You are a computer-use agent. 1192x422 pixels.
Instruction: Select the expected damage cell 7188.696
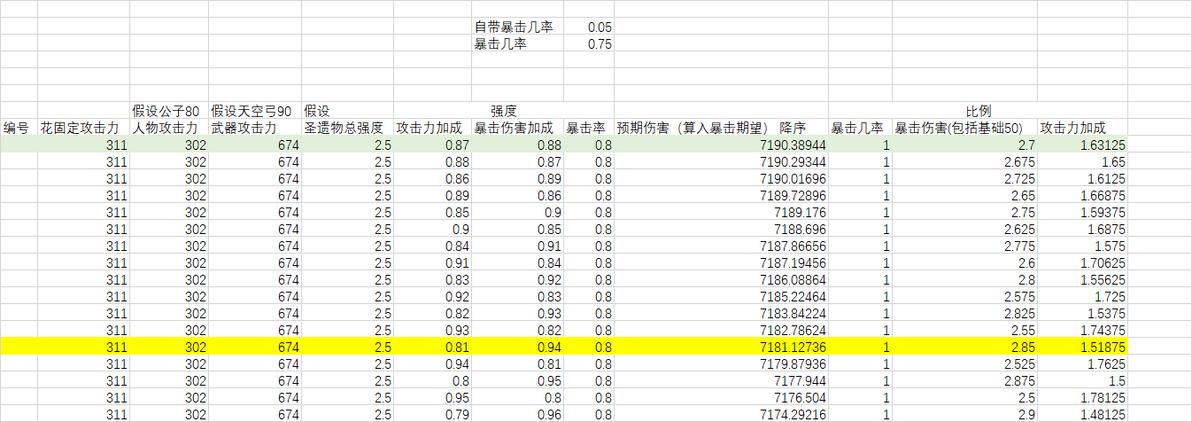[721, 229]
